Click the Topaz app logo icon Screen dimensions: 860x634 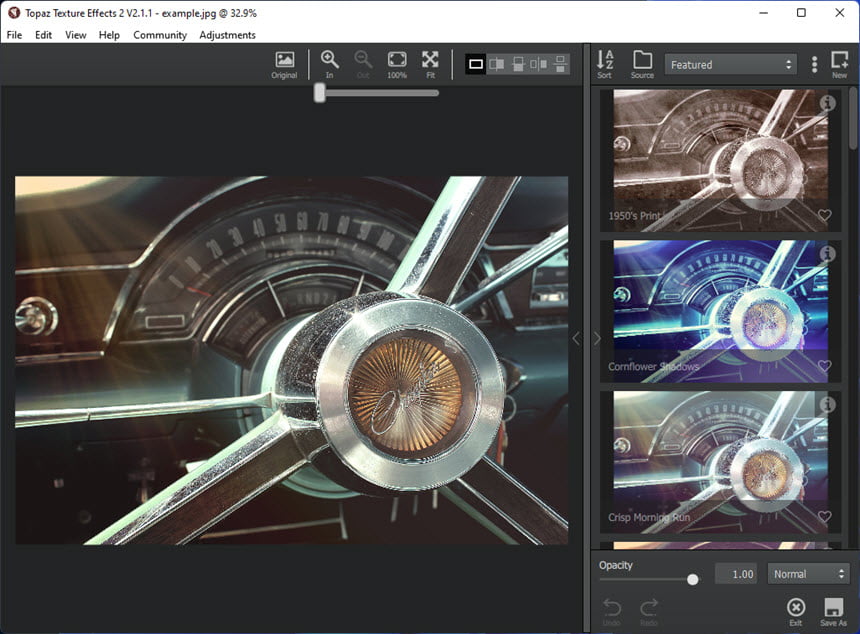point(14,13)
